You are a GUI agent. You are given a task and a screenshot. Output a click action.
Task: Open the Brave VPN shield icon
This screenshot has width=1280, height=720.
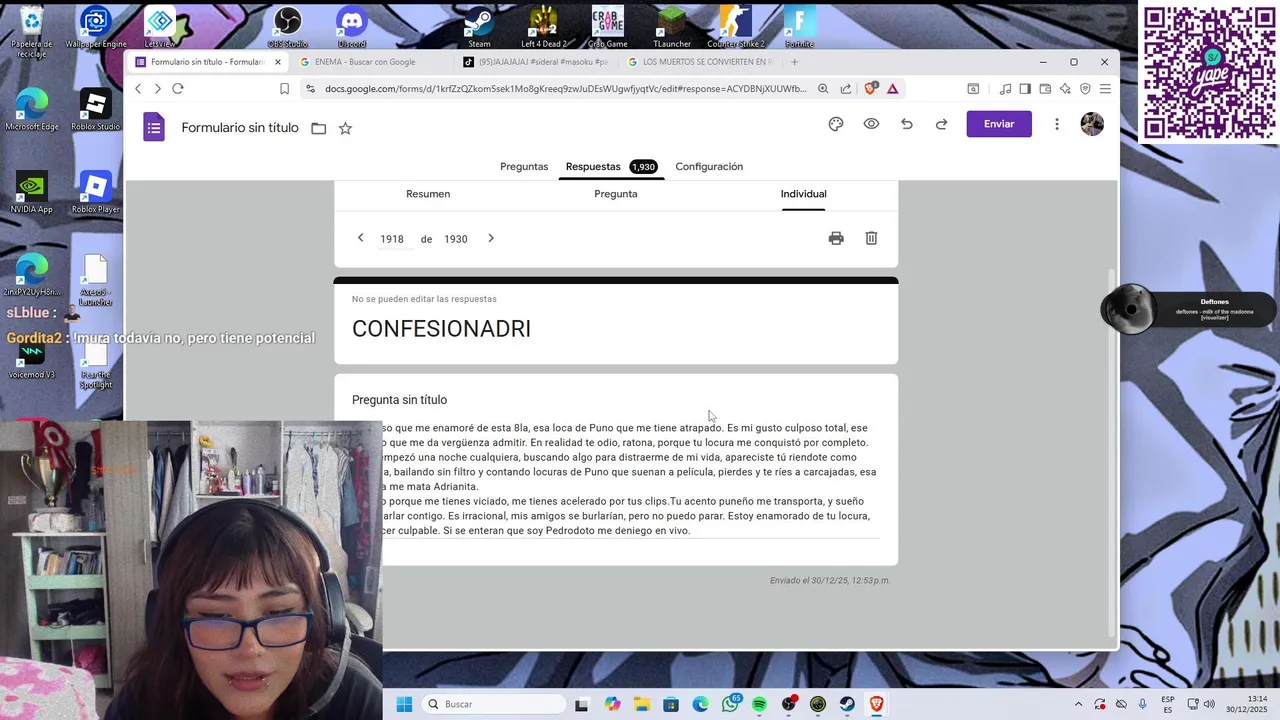(1085, 89)
